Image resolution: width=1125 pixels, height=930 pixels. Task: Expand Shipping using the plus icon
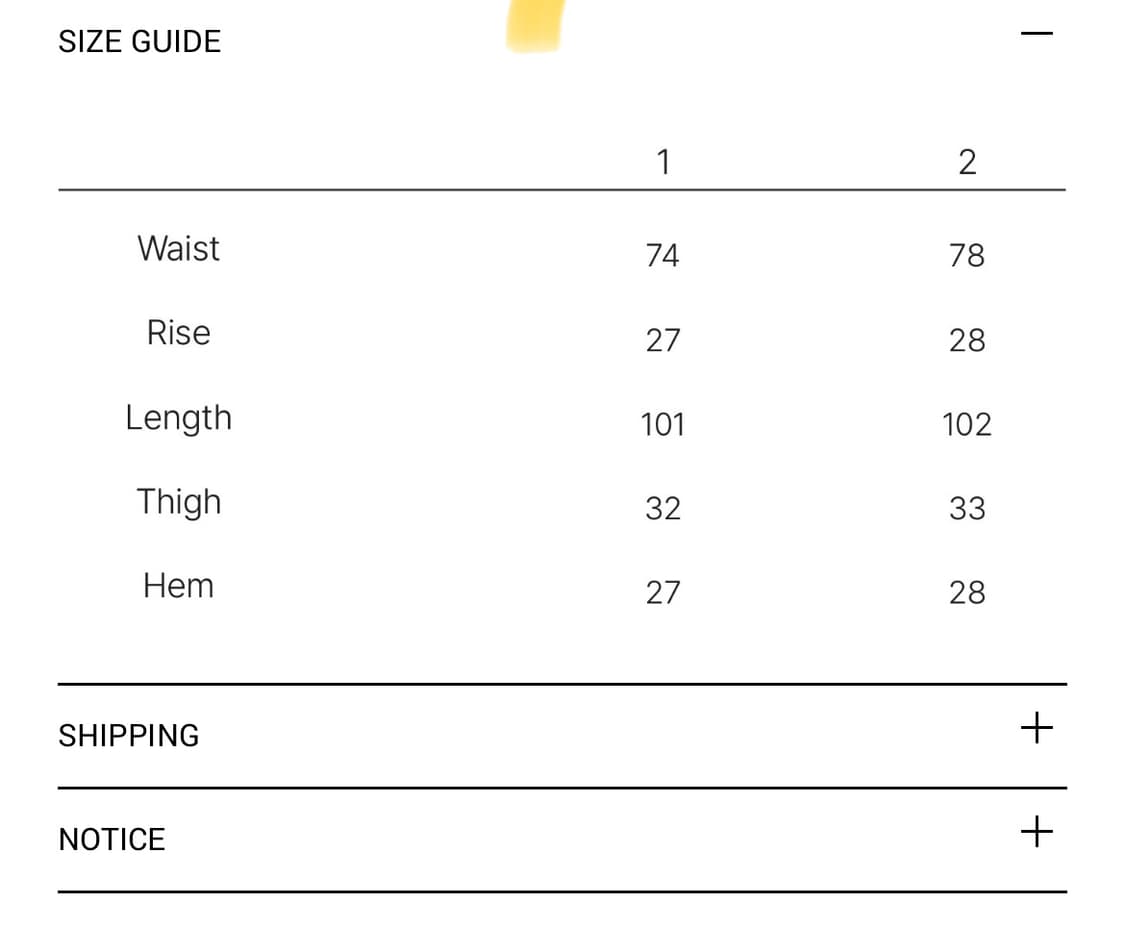(x=1036, y=728)
